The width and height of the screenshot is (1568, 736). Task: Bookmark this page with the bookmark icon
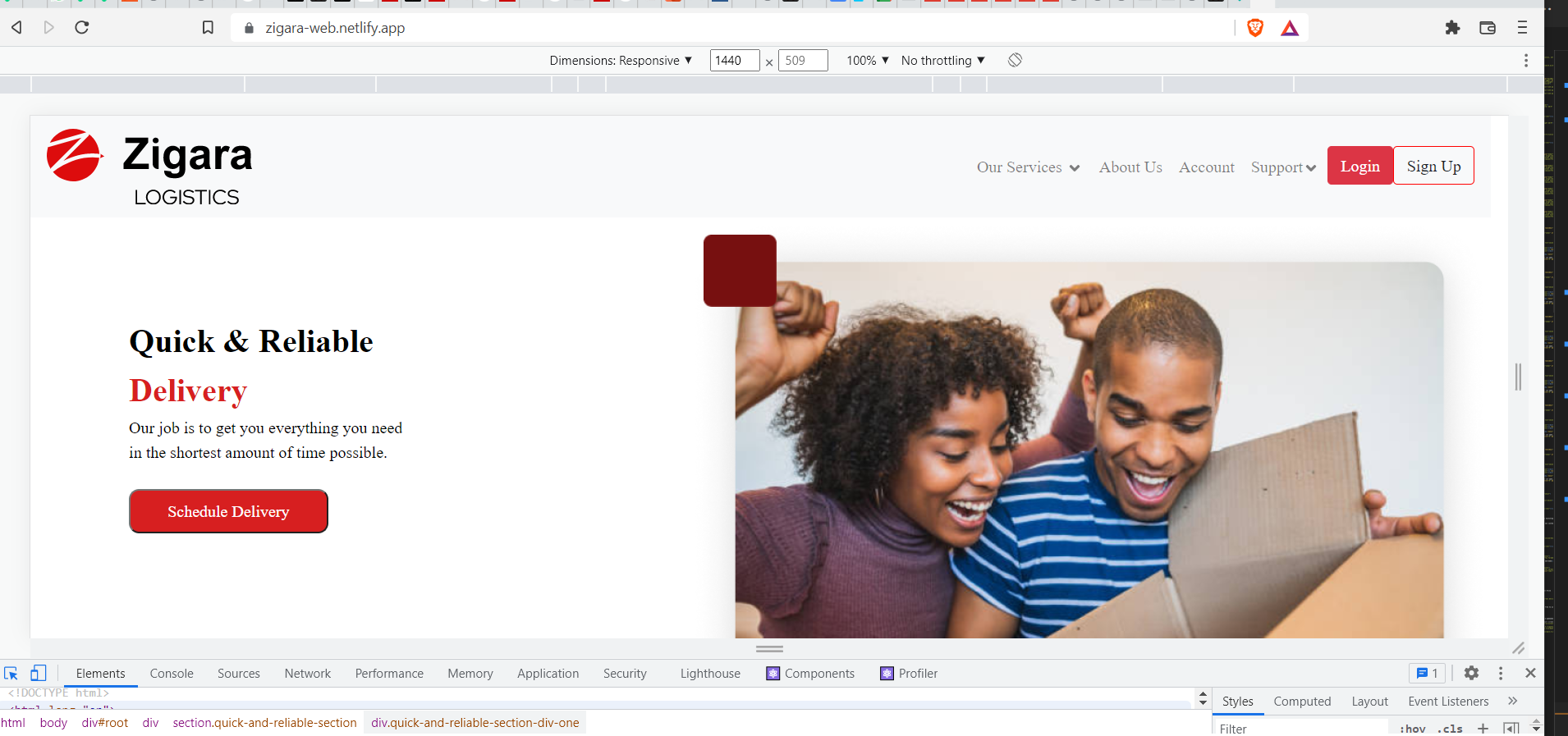point(208,28)
